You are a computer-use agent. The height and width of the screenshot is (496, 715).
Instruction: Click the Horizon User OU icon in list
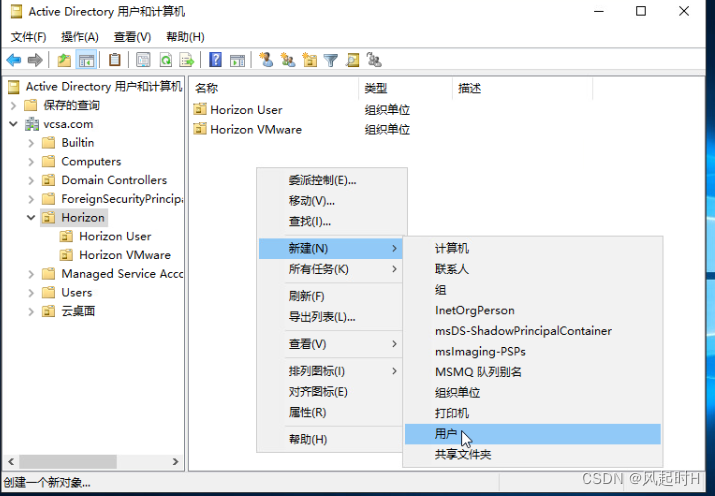[x=200, y=109]
